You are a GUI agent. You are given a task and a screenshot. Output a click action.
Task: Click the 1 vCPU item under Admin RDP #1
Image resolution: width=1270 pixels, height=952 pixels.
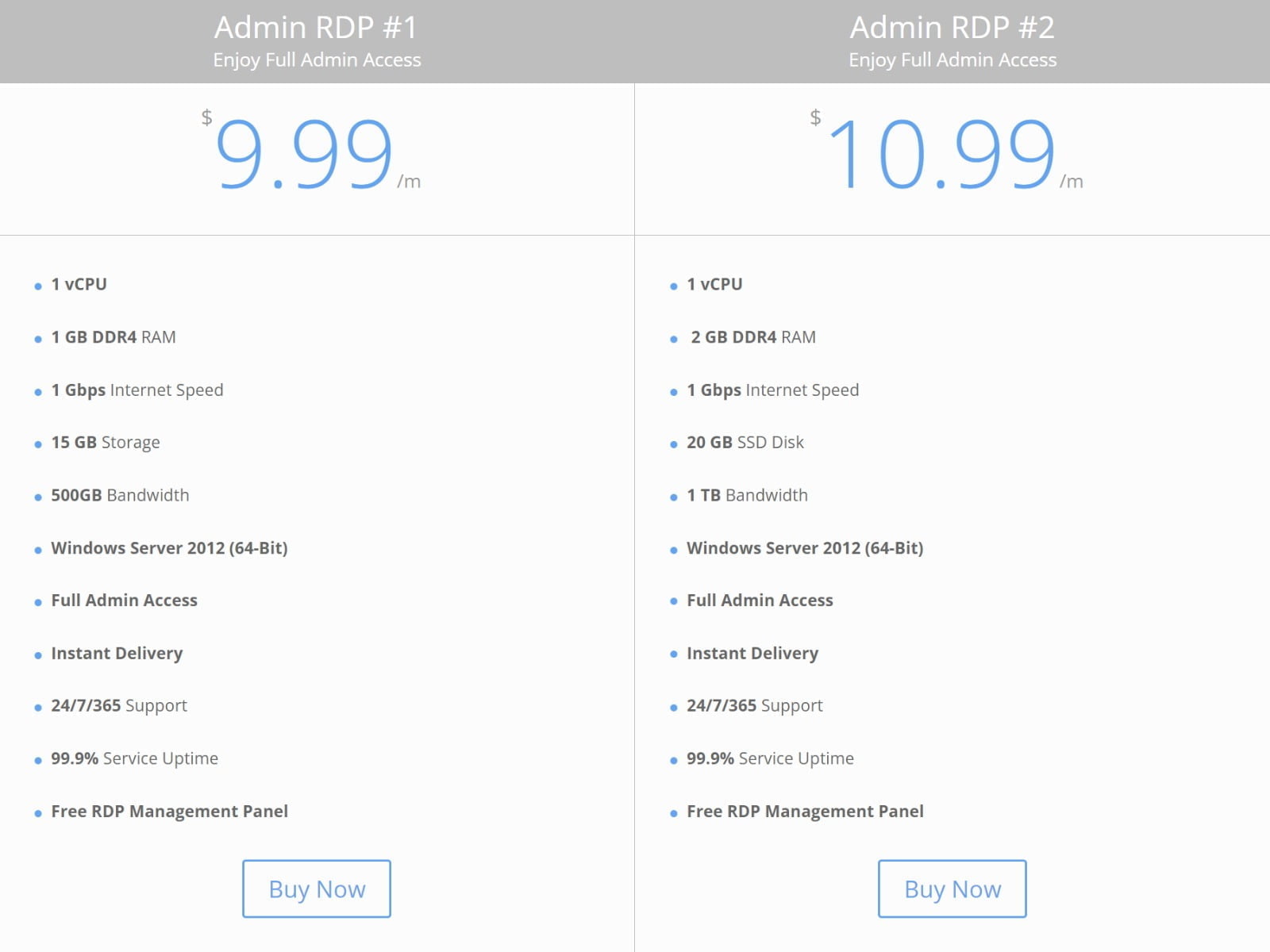79,283
